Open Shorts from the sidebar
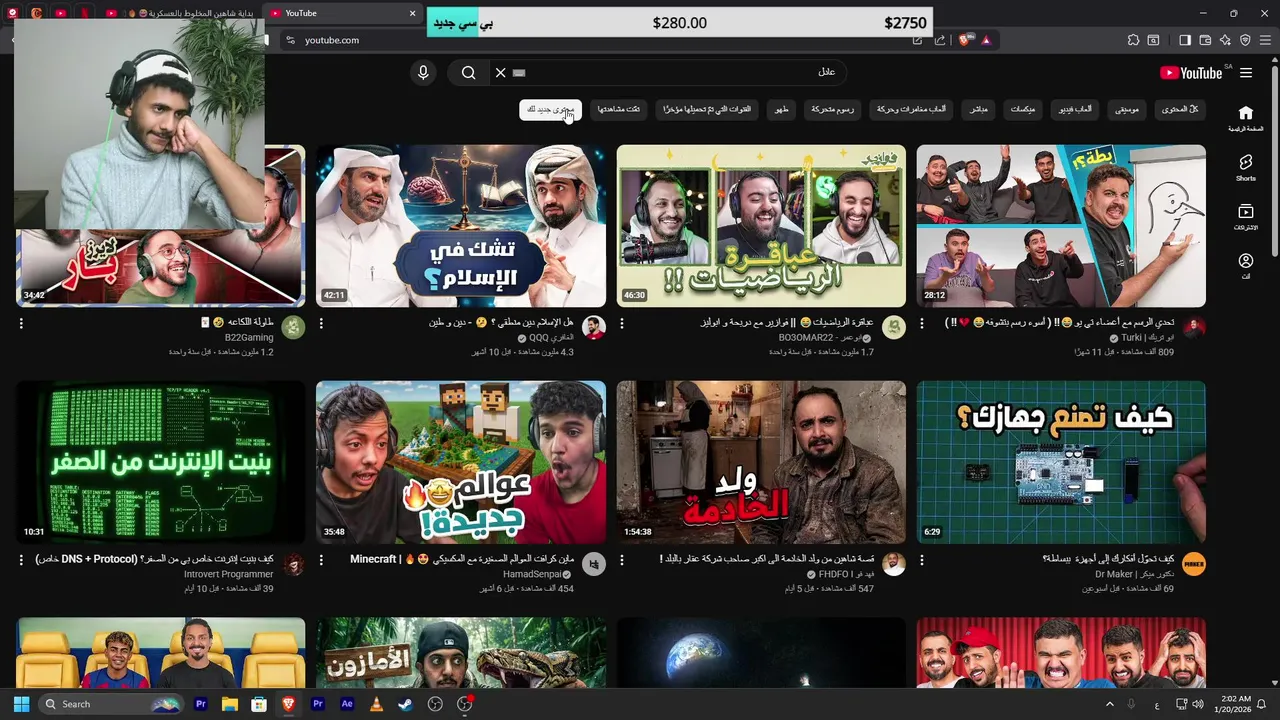The width and height of the screenshot is (1280, 720). point(1245,167)
